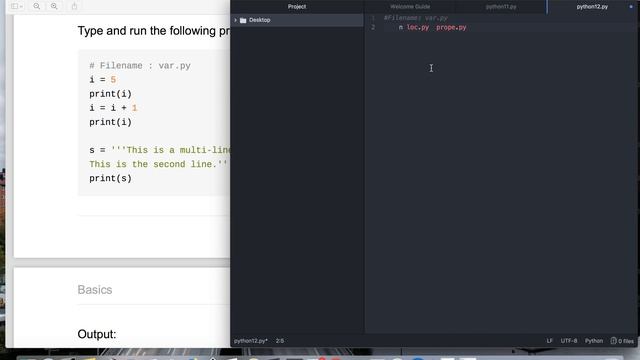The width and height of the screenshot is (640, 360).
Task: Open the Python grammar selector in status bar
Action: (x=594, y=341)
